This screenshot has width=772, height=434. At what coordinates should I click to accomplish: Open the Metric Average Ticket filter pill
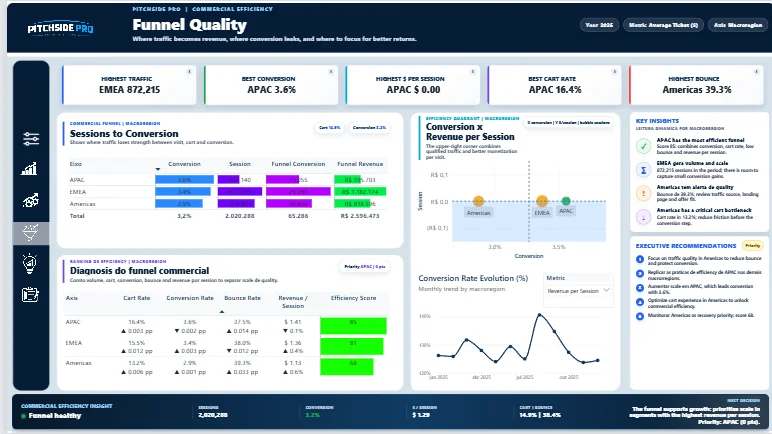[x=663, y=25]
